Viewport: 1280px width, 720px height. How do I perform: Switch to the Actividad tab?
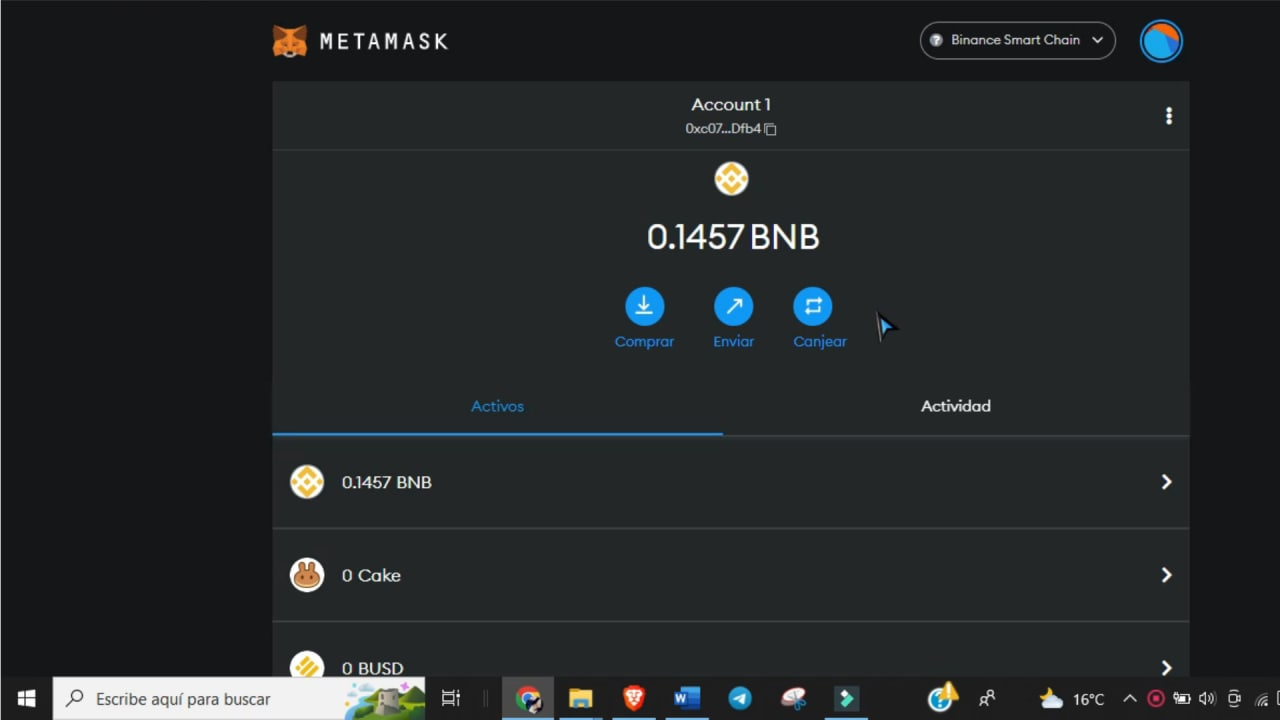pos(955,406)
